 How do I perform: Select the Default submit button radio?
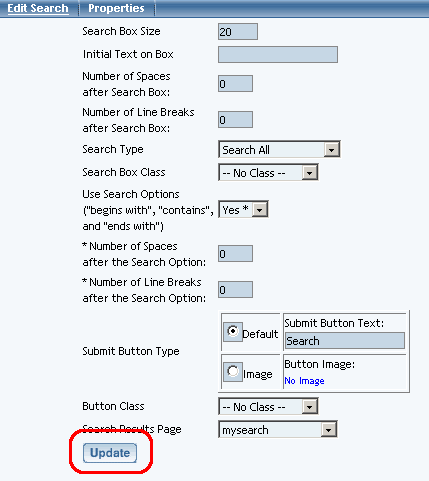[x=233, y=331]
